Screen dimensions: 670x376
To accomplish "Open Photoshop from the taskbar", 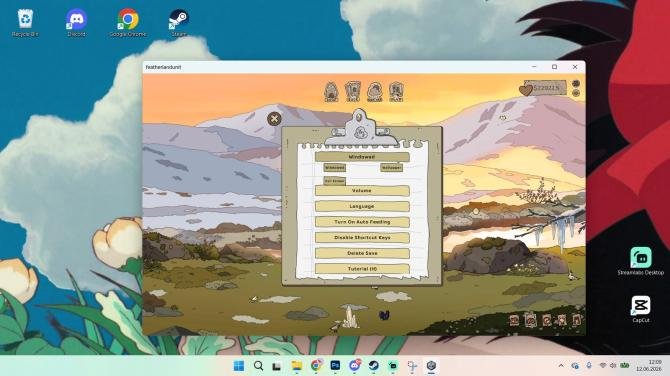I will click(335, 366).
